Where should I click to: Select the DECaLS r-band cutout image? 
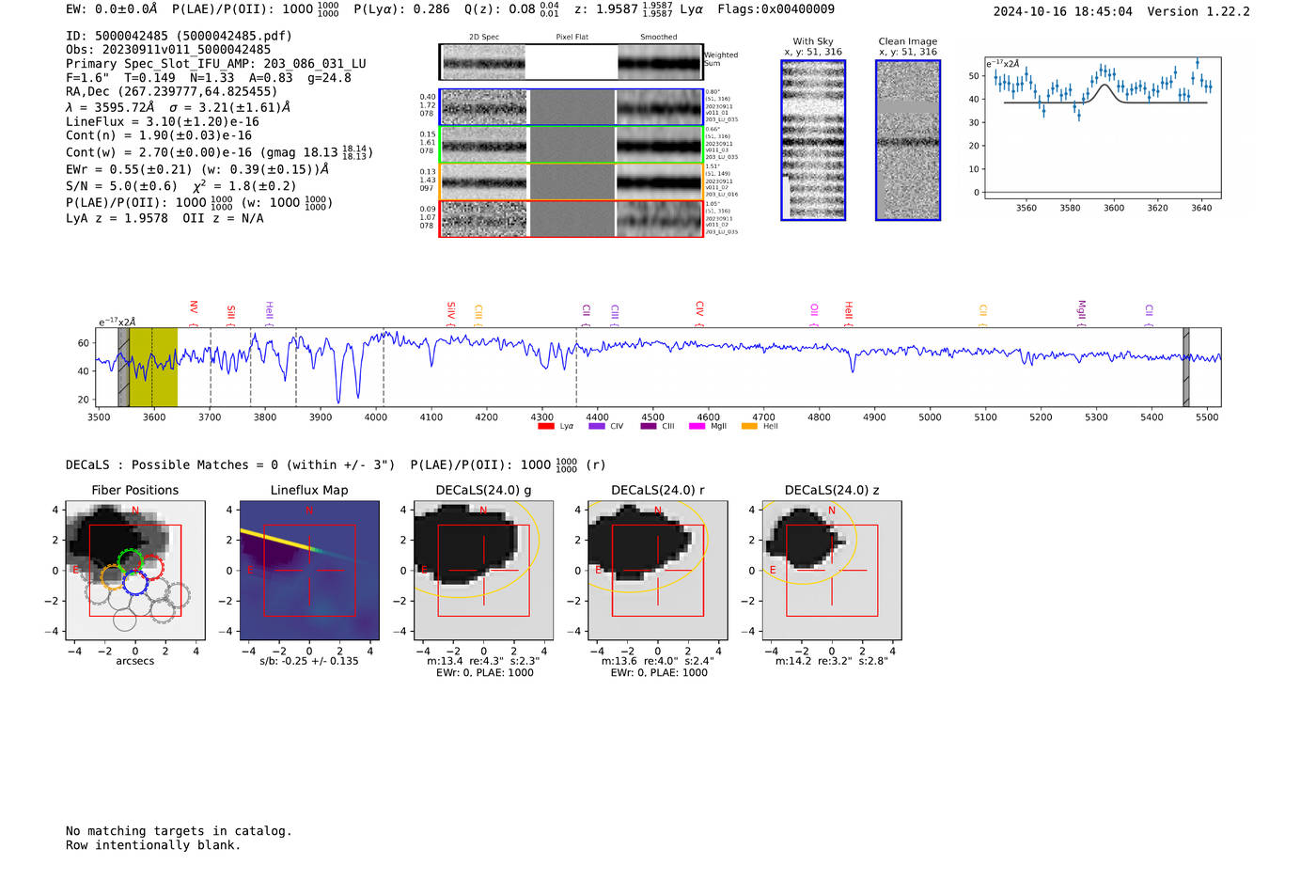(657, 571)
